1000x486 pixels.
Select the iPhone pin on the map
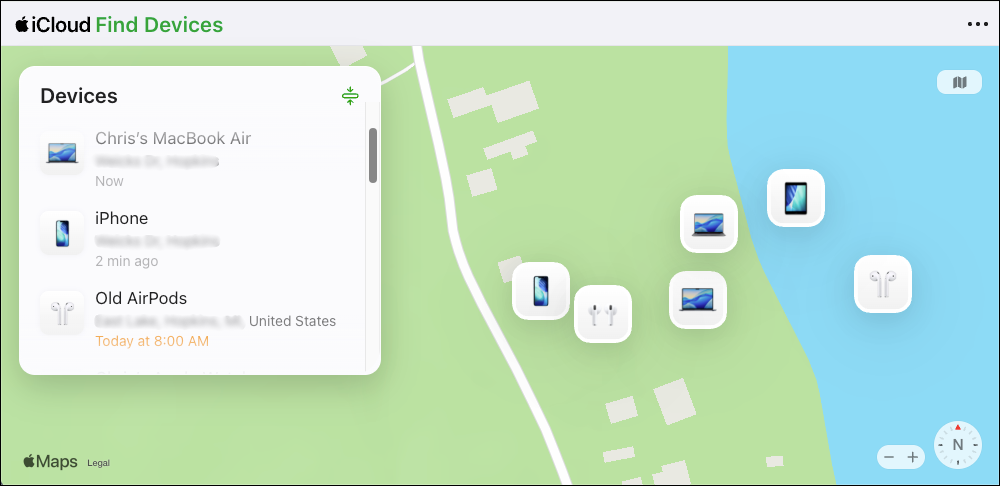(541, 291)
